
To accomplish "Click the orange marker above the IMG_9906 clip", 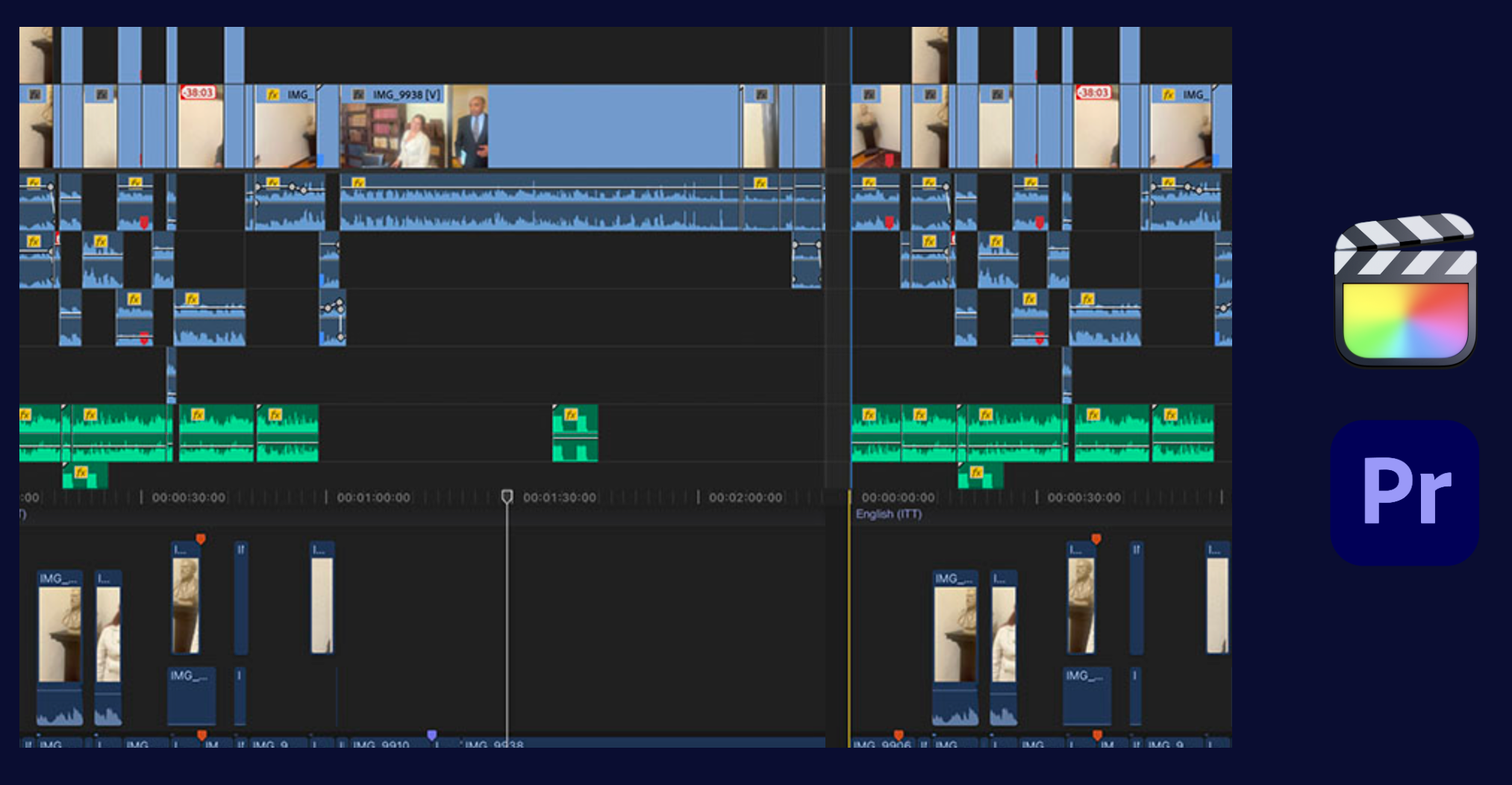I will (x=899, y=735).
